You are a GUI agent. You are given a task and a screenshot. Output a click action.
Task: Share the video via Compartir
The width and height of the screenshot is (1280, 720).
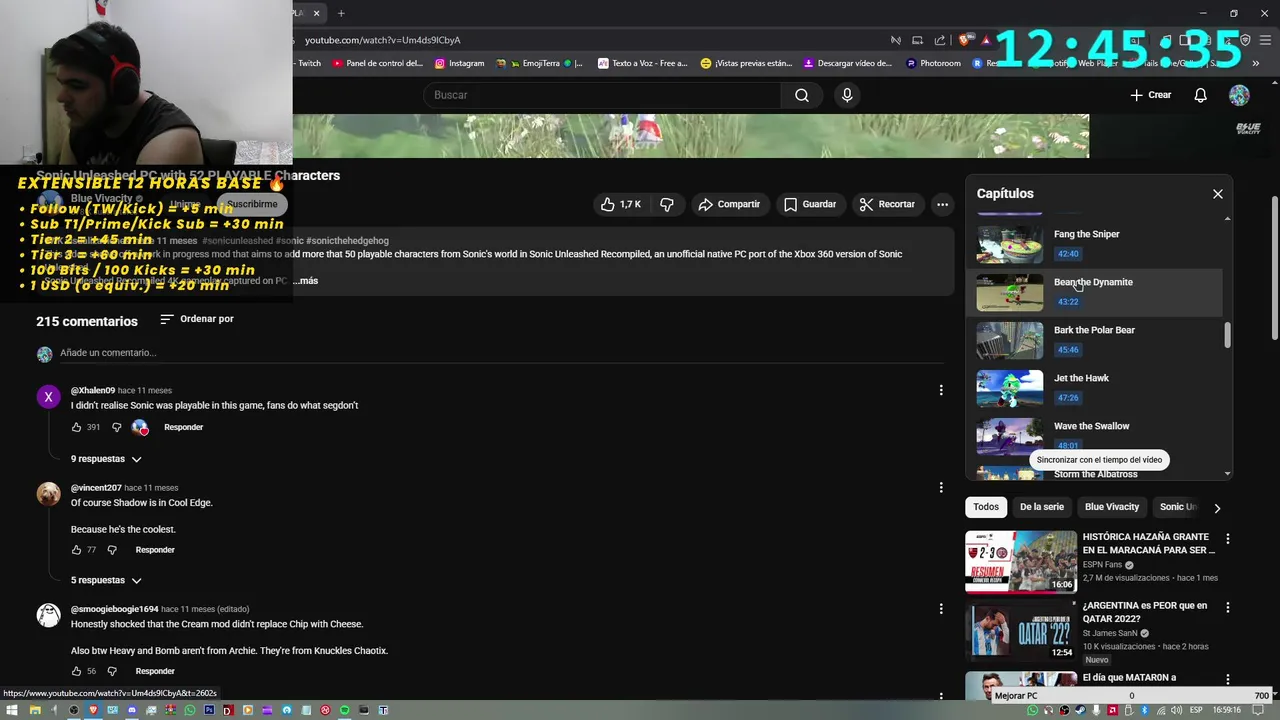pos(729,204)
